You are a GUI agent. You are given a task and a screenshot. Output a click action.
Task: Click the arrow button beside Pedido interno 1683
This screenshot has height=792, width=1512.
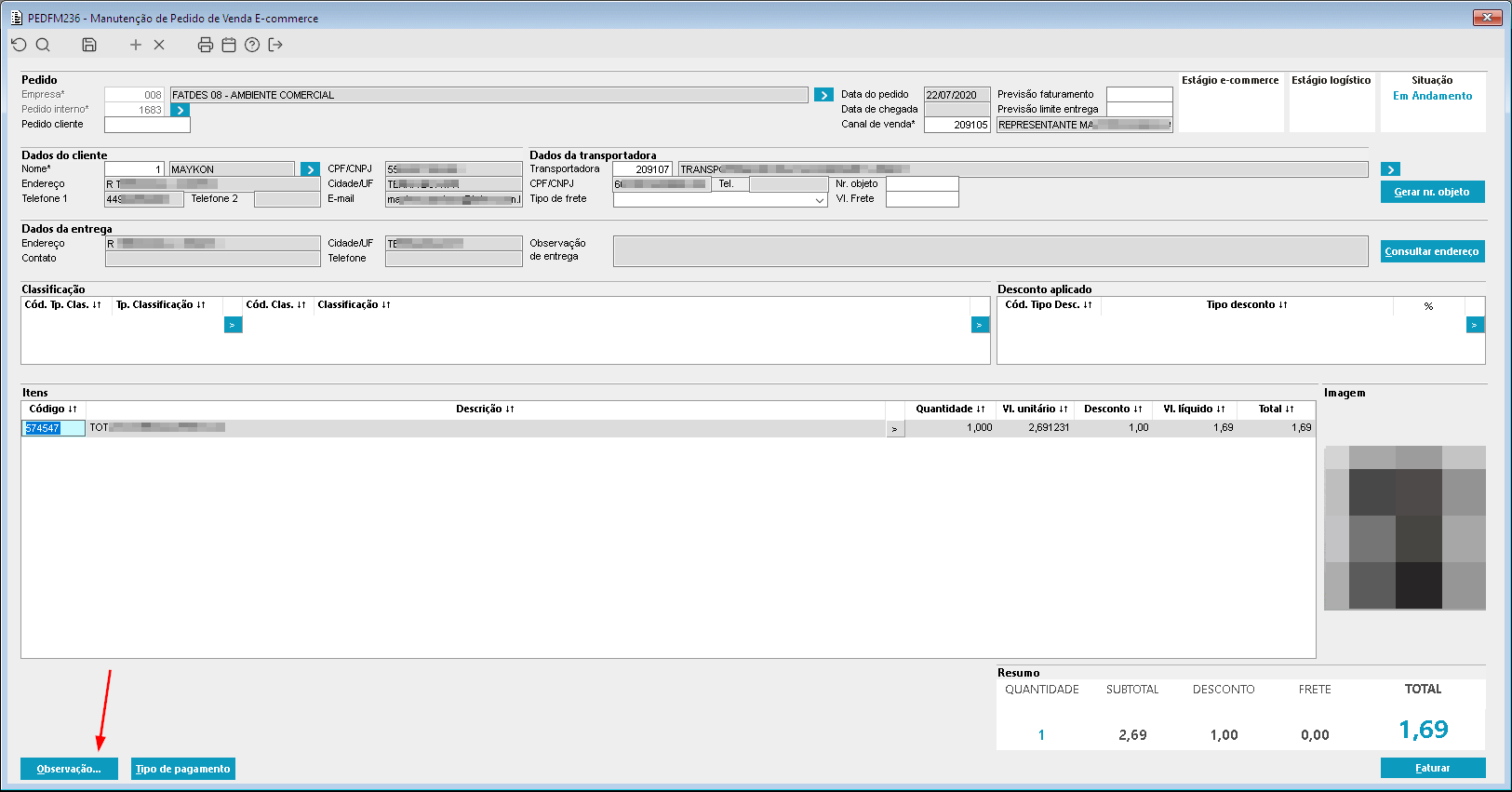coord(181,110)
